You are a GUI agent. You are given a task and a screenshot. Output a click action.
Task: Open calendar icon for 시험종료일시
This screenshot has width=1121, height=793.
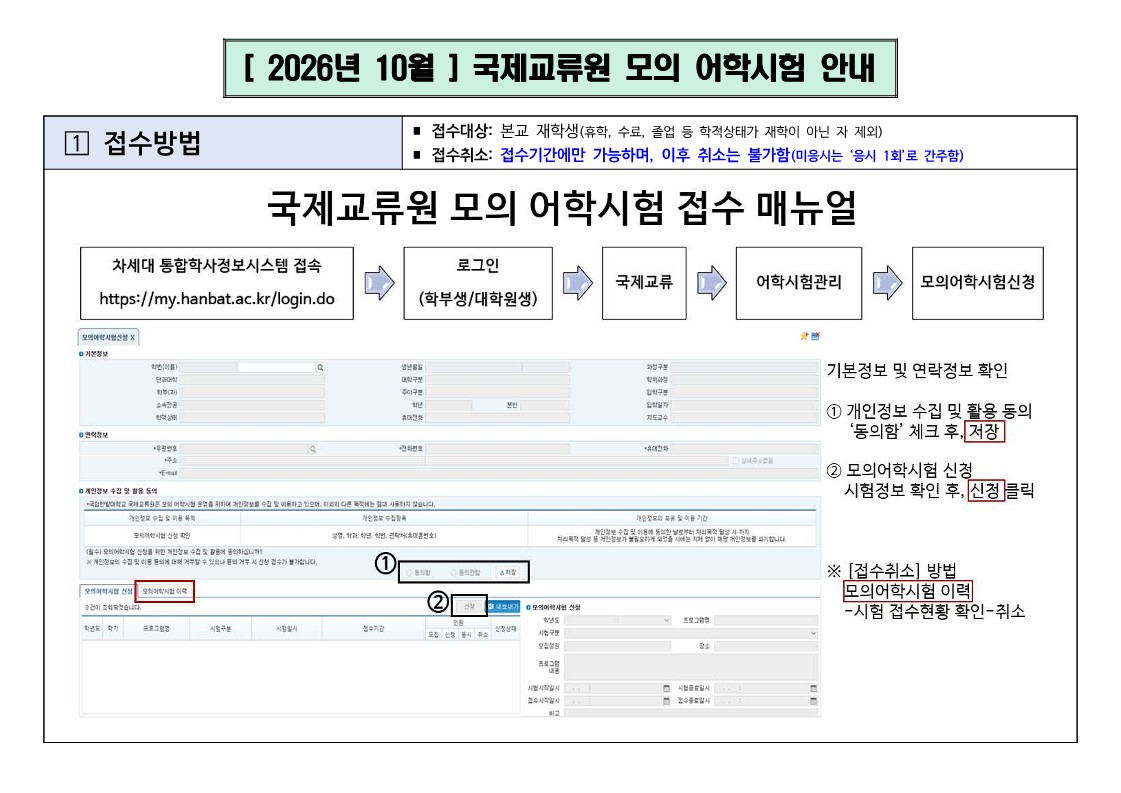pyautogui.click(x=814, y=689)
